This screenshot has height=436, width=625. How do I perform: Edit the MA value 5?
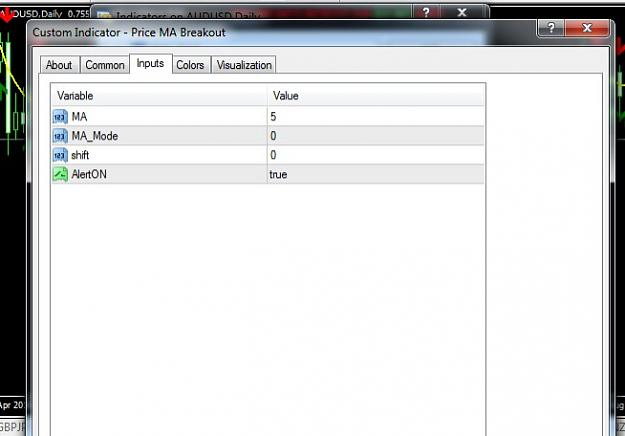coord(376,117)
